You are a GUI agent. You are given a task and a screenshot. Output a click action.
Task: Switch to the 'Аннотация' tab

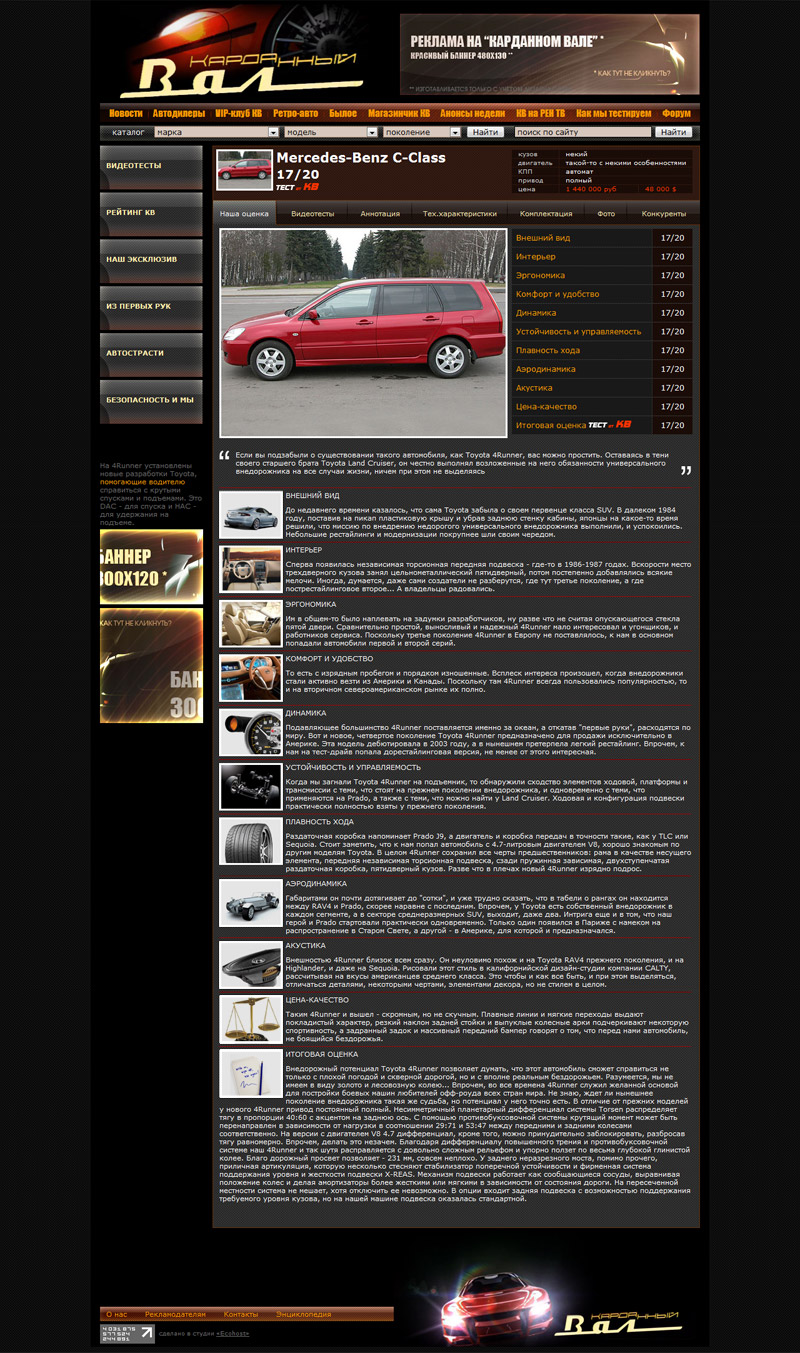379,213
